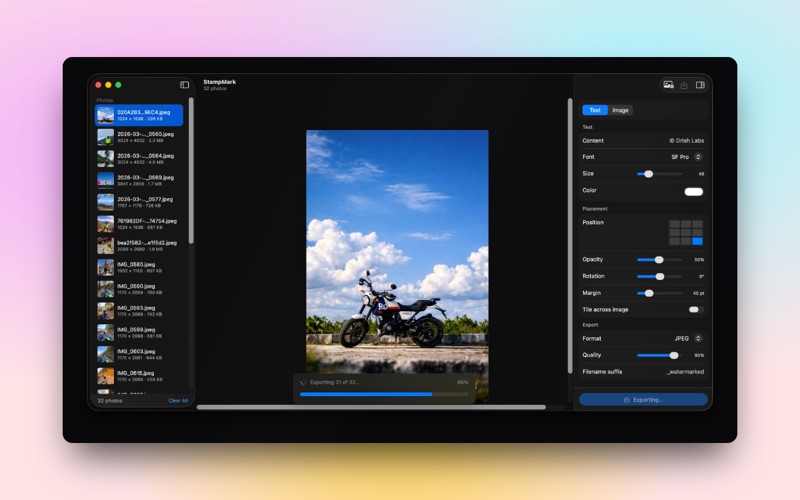Click the StampMark window title
The width and height of the screenshot is (800, 500).
tap(220, 82)
